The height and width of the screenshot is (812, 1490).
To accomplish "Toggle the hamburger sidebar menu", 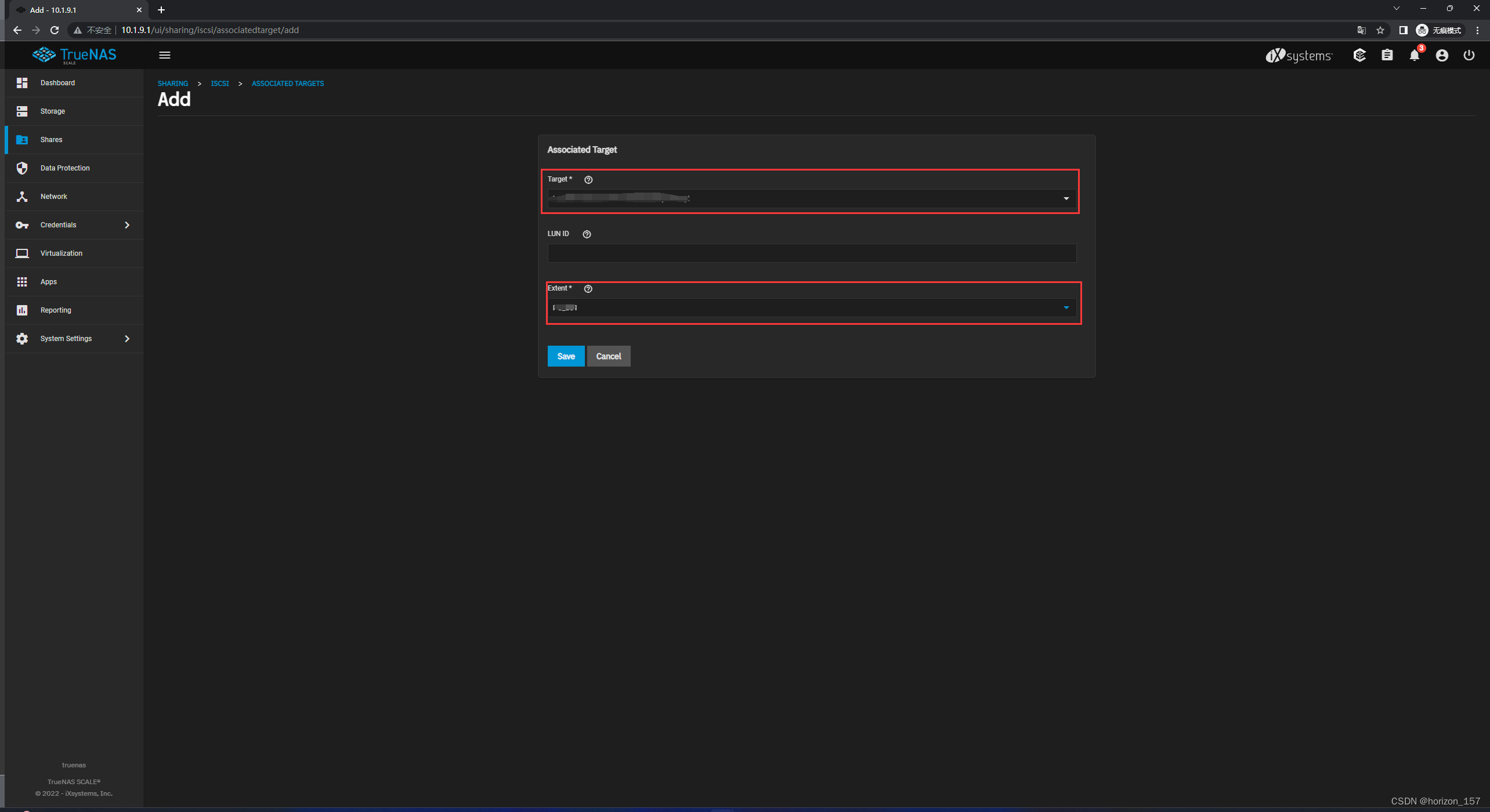I will 165,55.
